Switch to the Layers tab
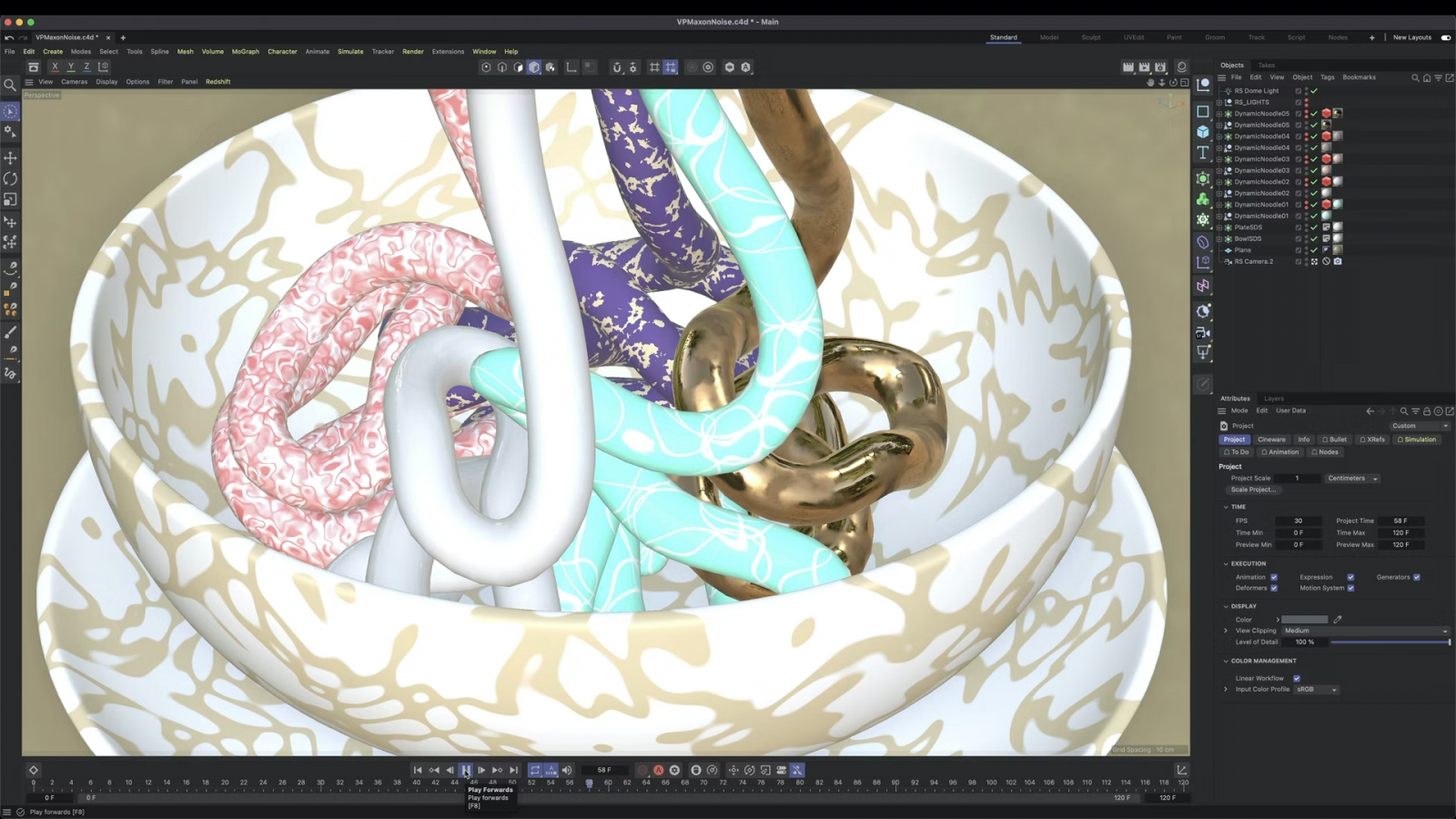The height and width of the screenshot is (819, 1456). click(x=1274, y=399)
